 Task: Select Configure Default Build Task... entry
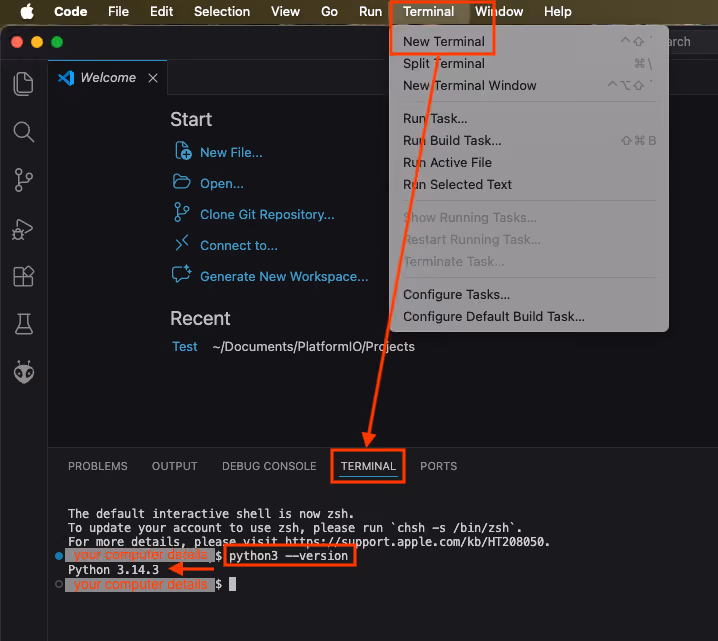pyautogui.click(x=528, y=316)
